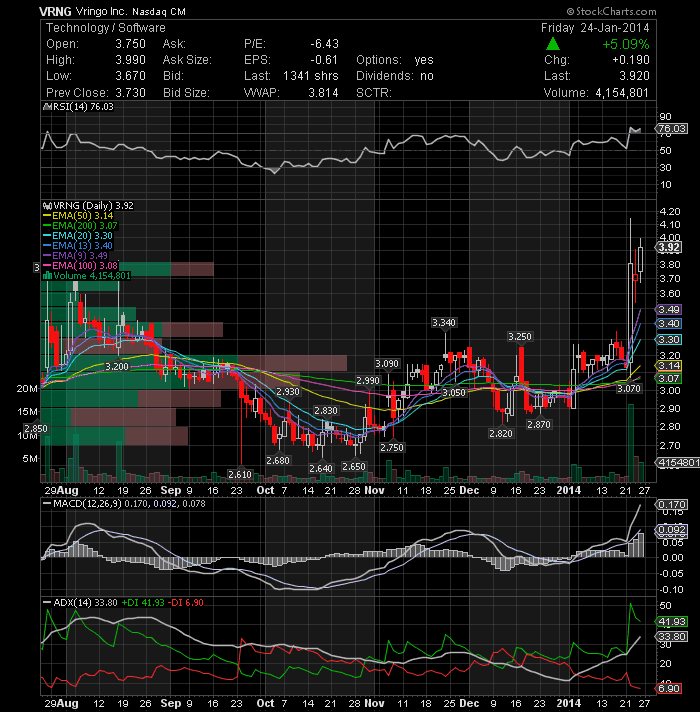Click the SCTR label
The width and height of the screenshot is (700, 712).
374,93
